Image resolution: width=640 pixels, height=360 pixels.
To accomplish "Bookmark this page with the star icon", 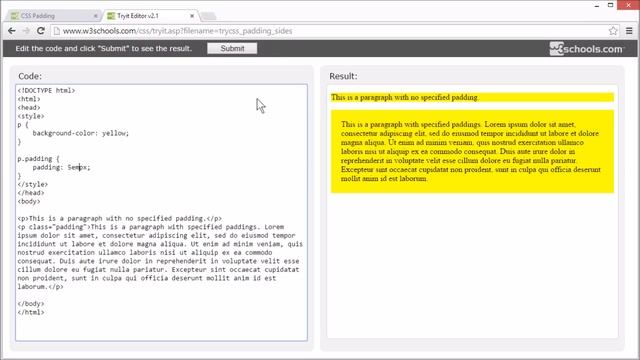I will click(613, 31).
